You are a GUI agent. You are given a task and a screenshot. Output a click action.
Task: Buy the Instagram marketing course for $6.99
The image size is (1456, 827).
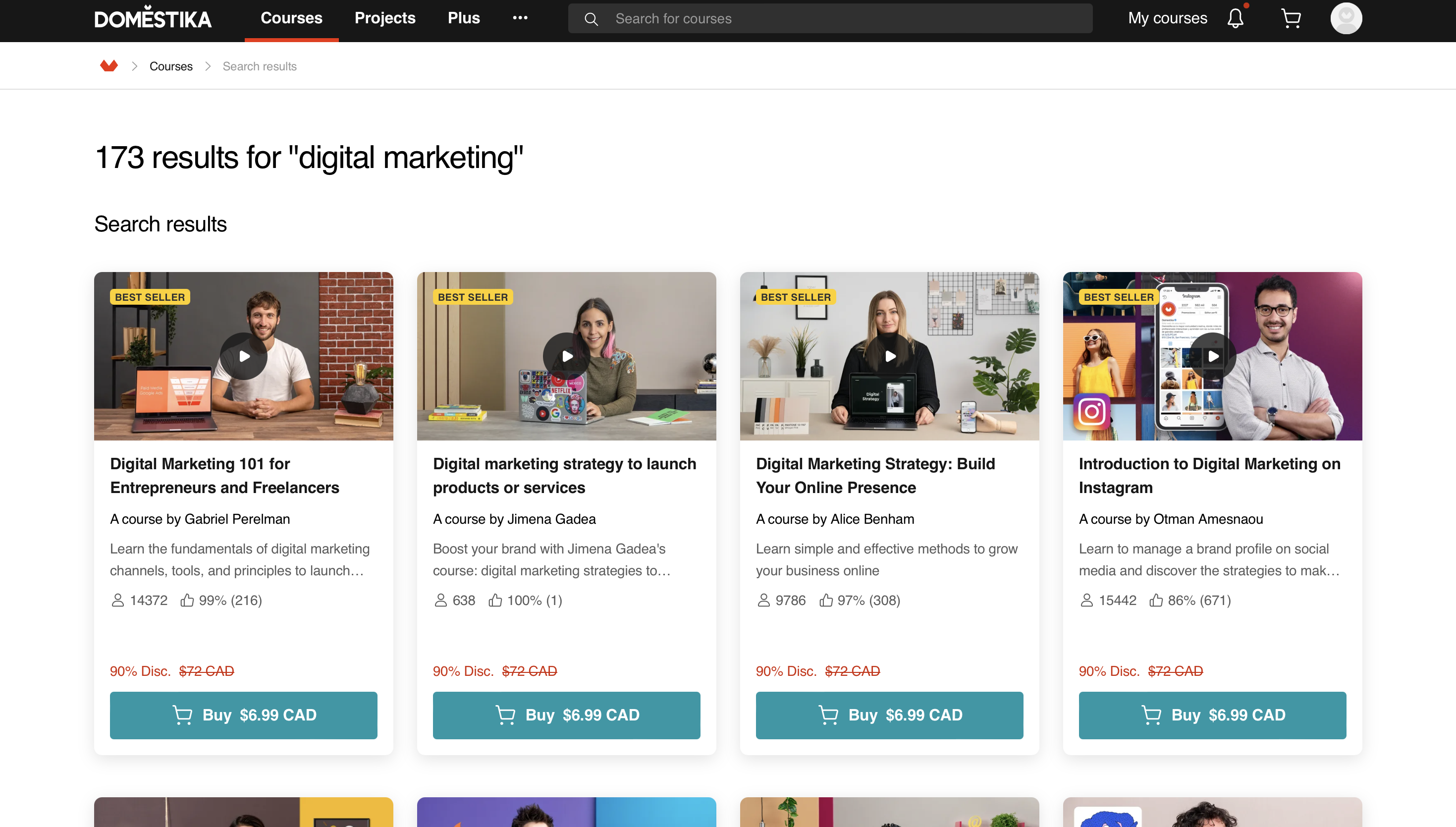[1212, 715]
